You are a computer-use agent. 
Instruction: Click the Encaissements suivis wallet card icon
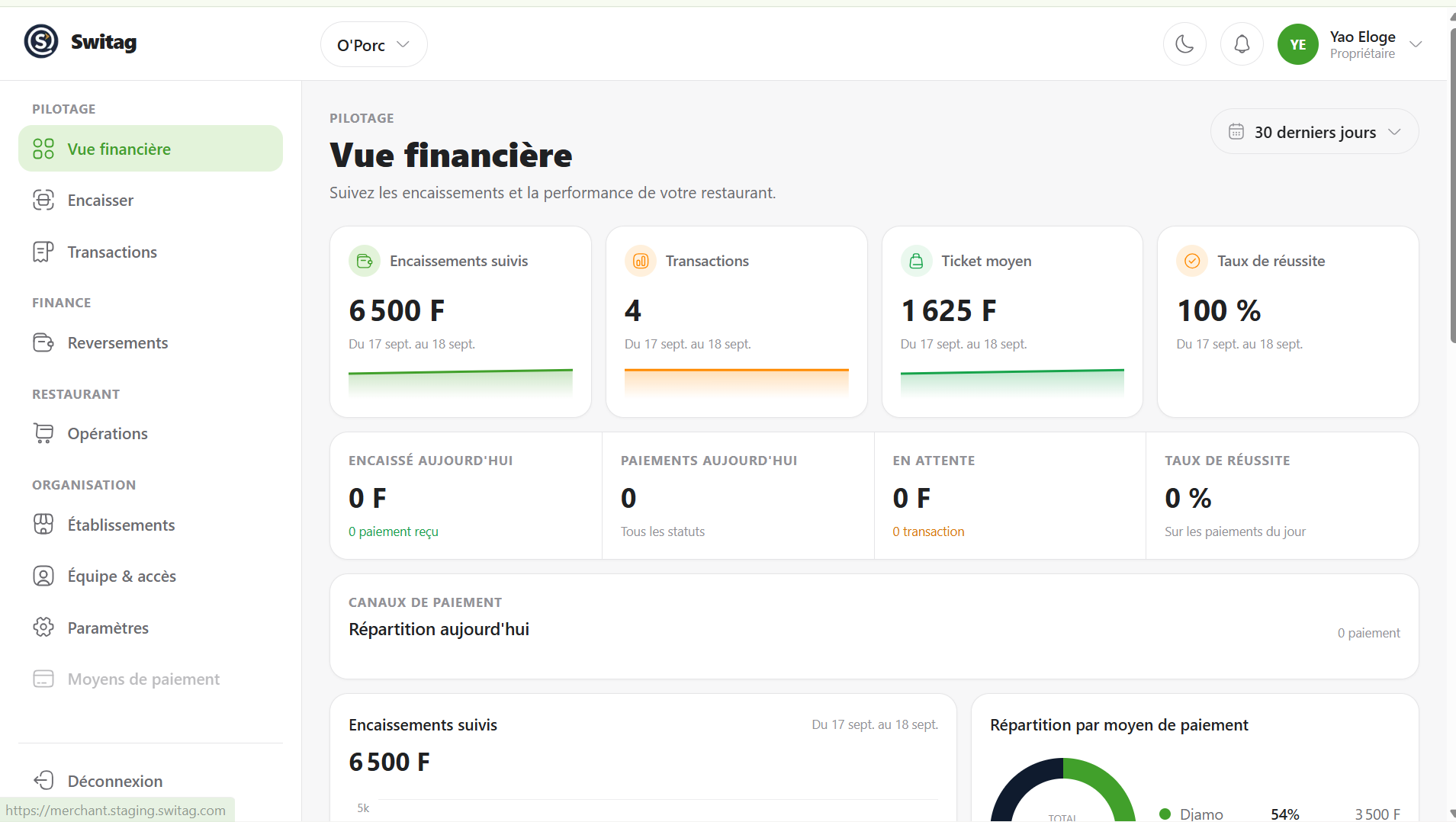365,261
